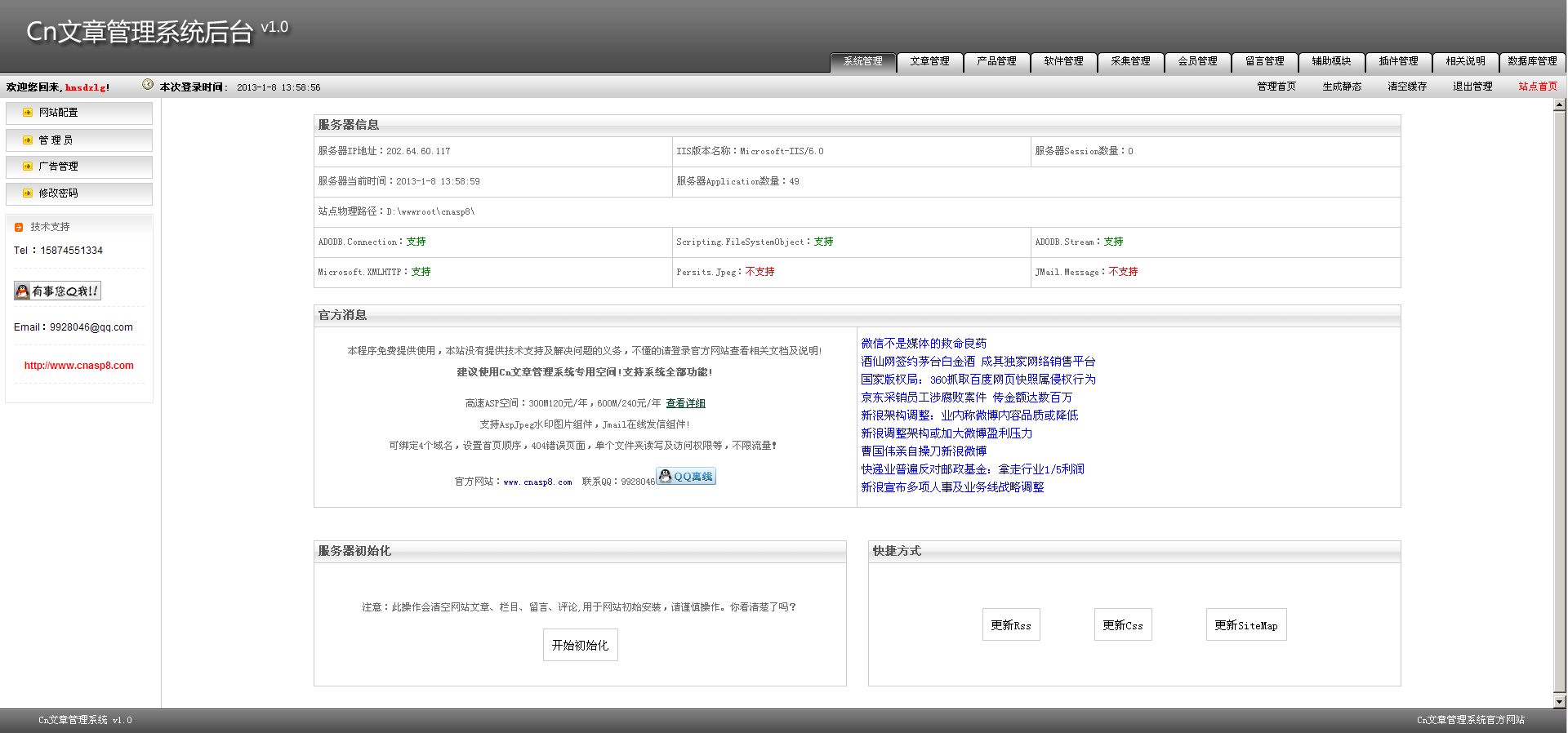Switch to the 数据库管理 tab
Viewport: 1568px width, 733px height.
(x=1531, y=62)
